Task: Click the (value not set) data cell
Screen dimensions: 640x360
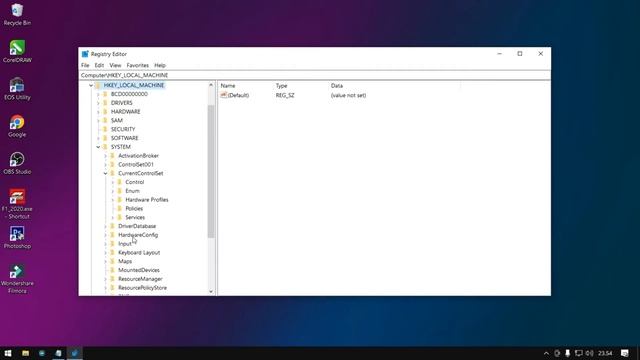Action: tap(348, 95)
